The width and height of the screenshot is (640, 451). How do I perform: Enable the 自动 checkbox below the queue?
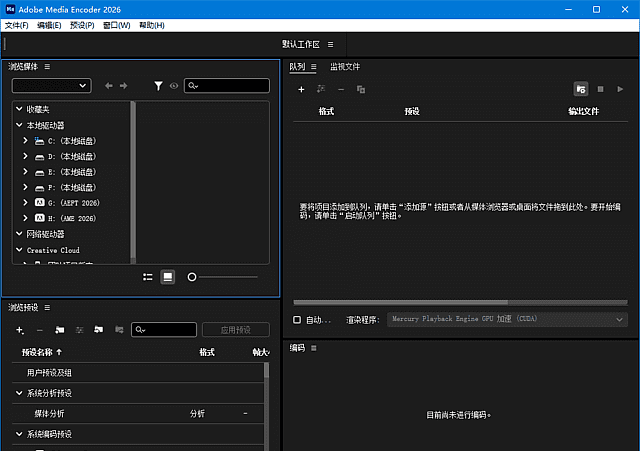[297, 320]
